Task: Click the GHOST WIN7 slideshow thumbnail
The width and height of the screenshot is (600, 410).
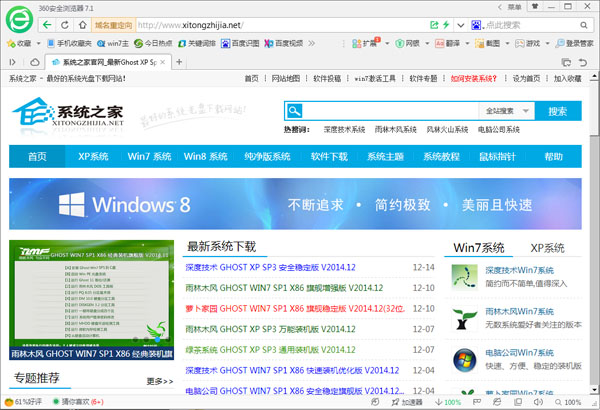Action: pyautogui.click(x=91, y=300)
